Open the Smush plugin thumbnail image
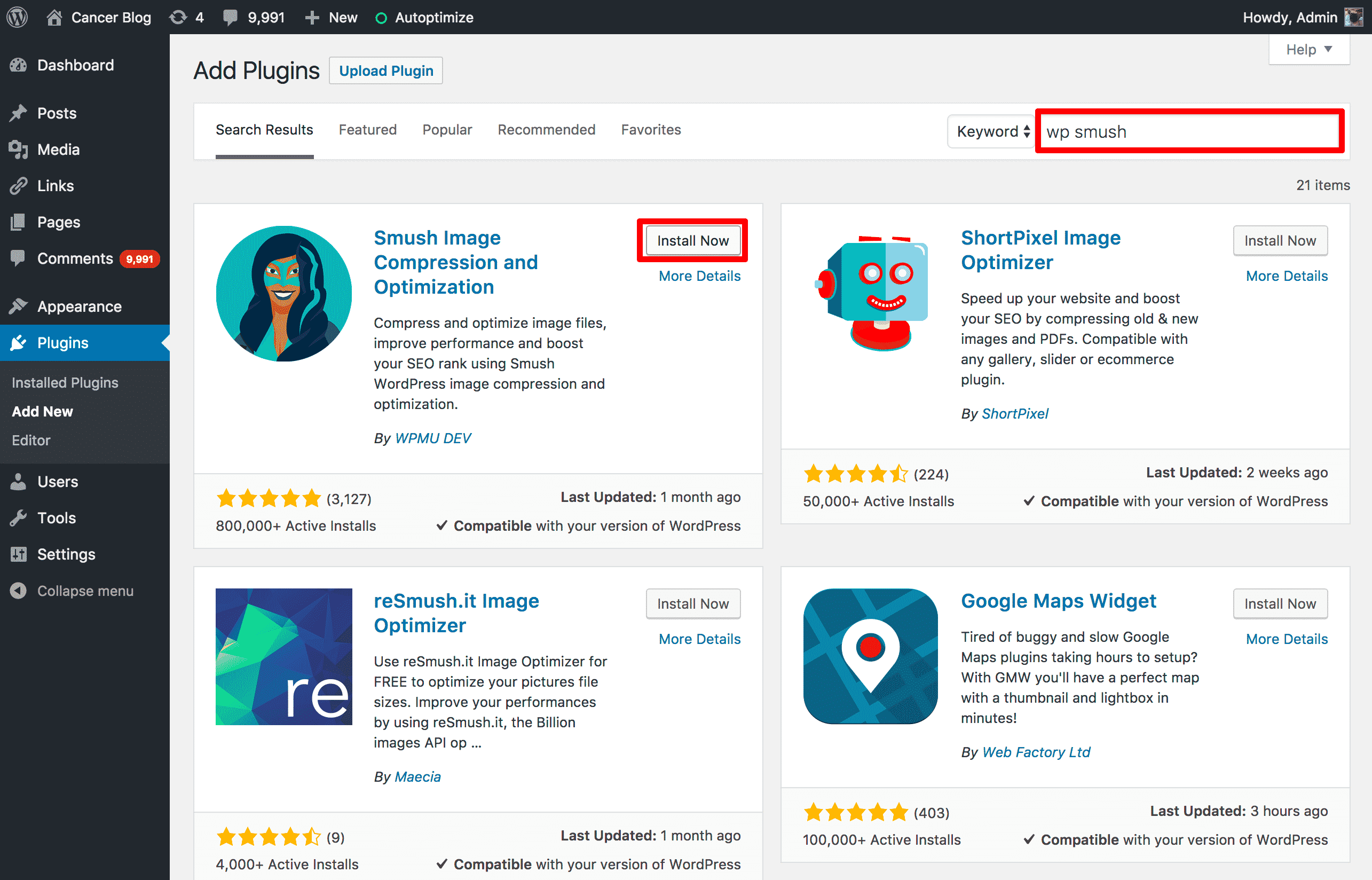 click(x=284, y=294)
